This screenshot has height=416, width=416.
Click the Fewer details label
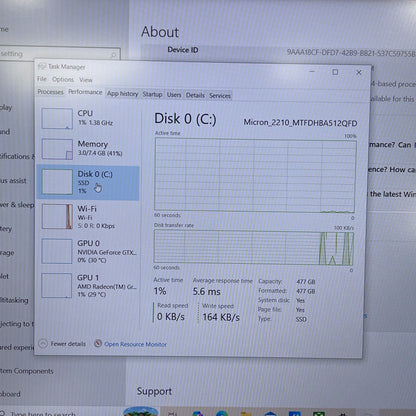[x=68, y=344]
